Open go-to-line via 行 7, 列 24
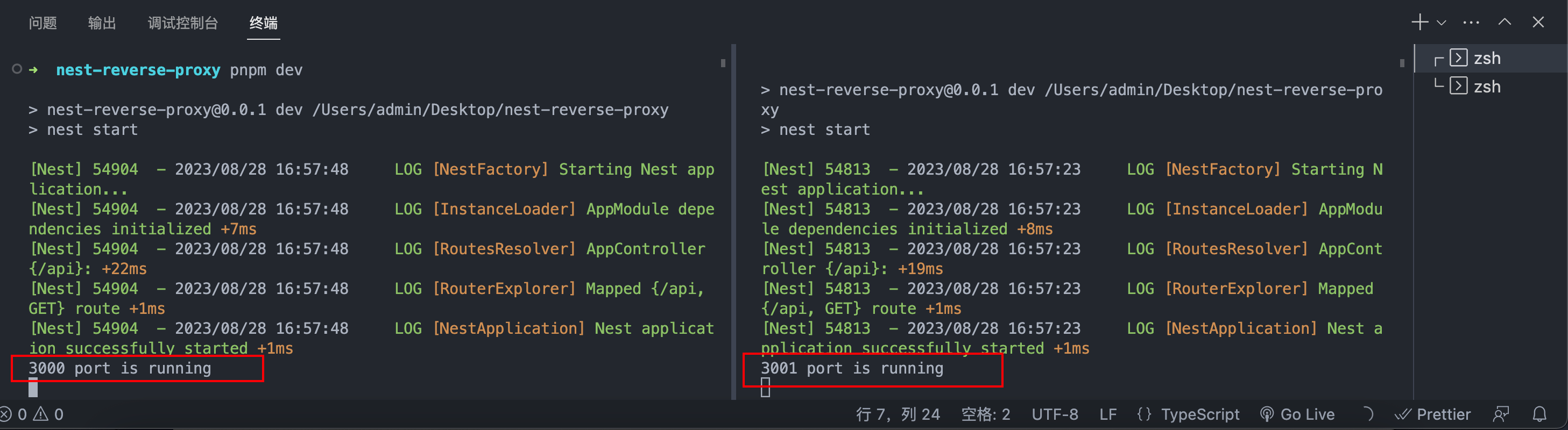The image size is (1568, 430). [898, 415]
